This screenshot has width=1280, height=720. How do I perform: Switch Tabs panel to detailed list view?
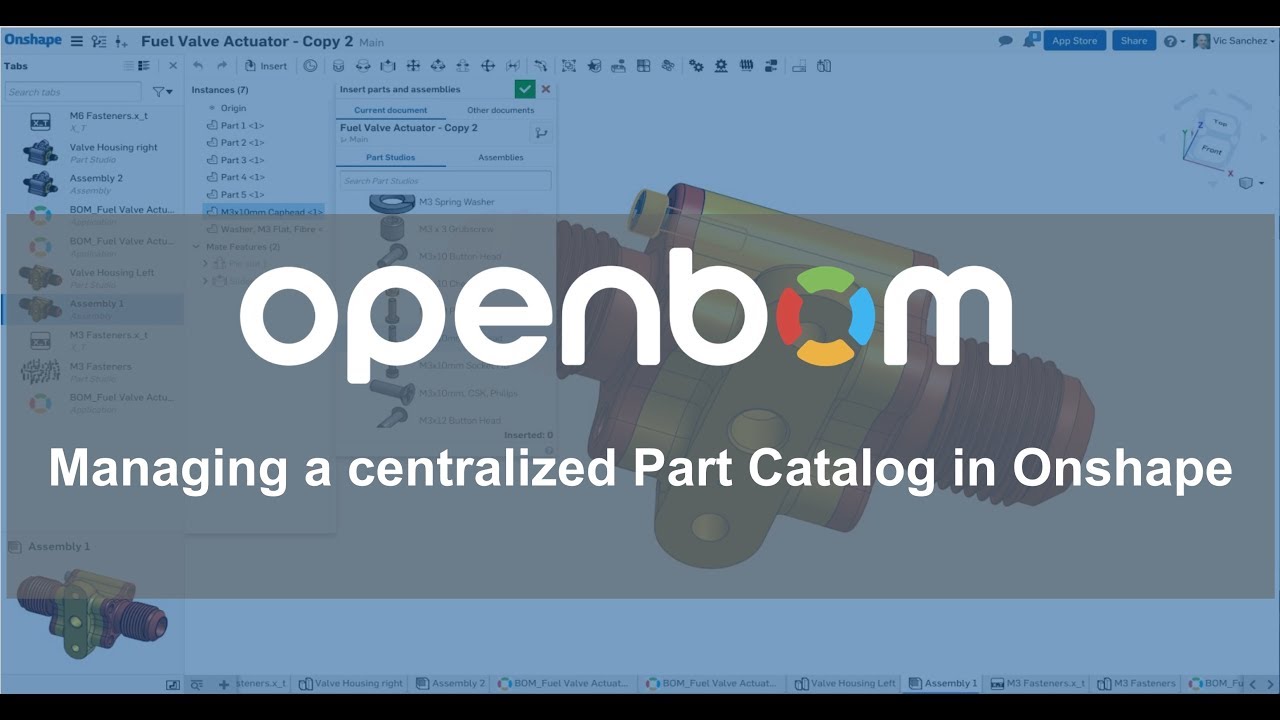[x=144, y=66]
